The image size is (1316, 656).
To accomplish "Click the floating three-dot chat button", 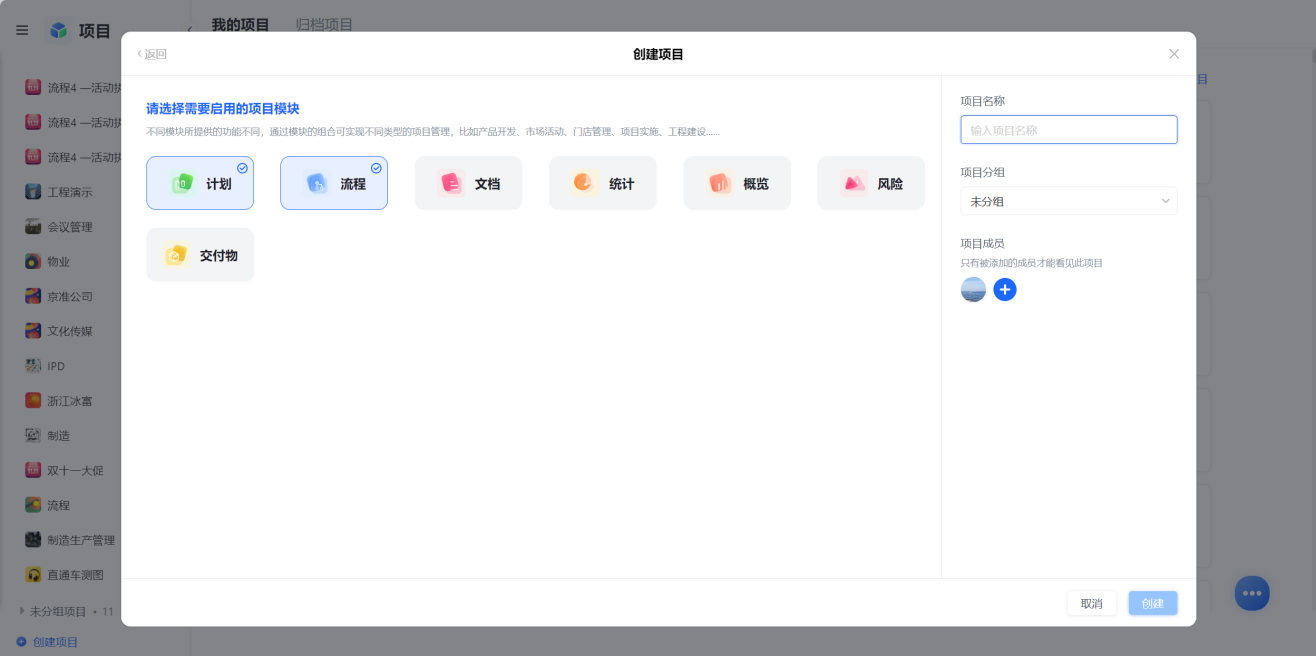I will (x=1252, y=593).
